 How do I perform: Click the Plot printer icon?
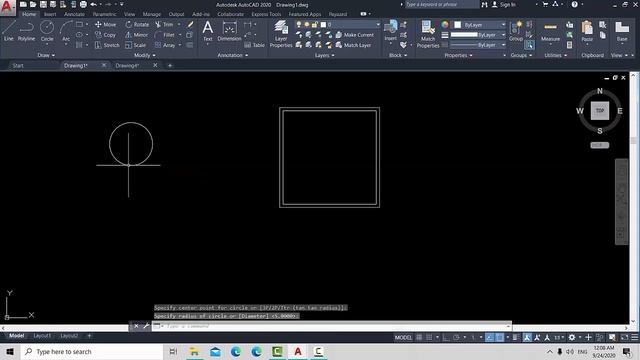click(83, 4)
